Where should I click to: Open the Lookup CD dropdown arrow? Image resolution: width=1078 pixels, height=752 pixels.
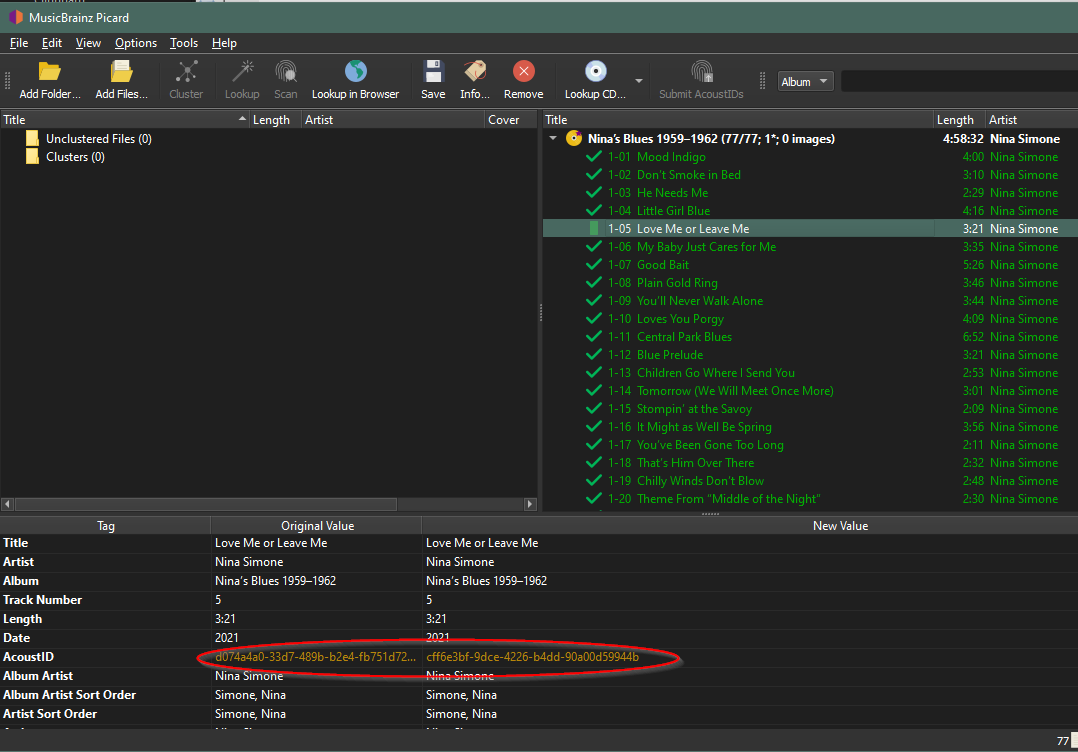pyautogui.click(x=639, y=81)
